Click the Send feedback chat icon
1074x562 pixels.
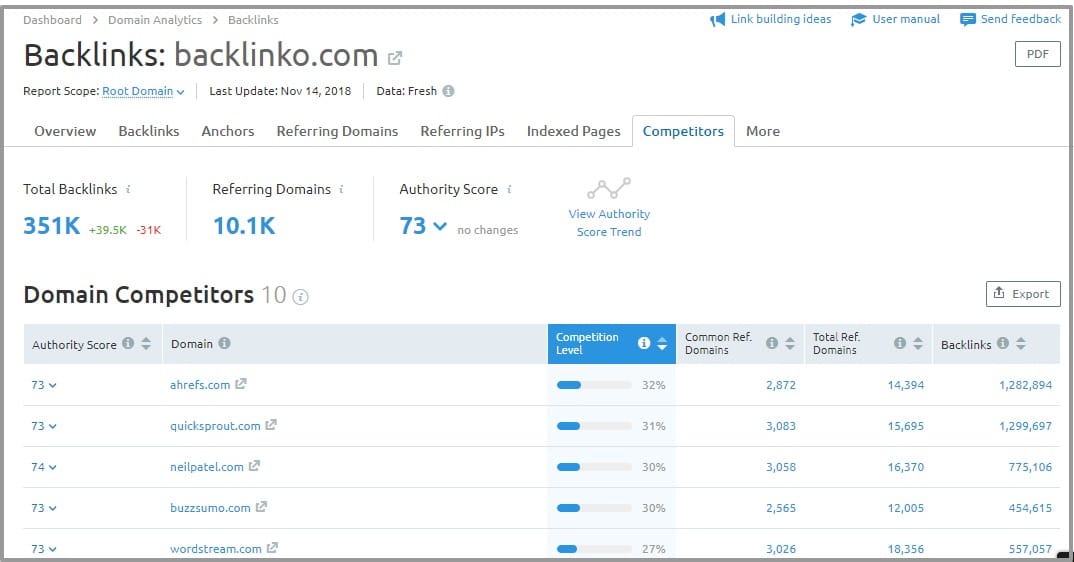point(968,20)
